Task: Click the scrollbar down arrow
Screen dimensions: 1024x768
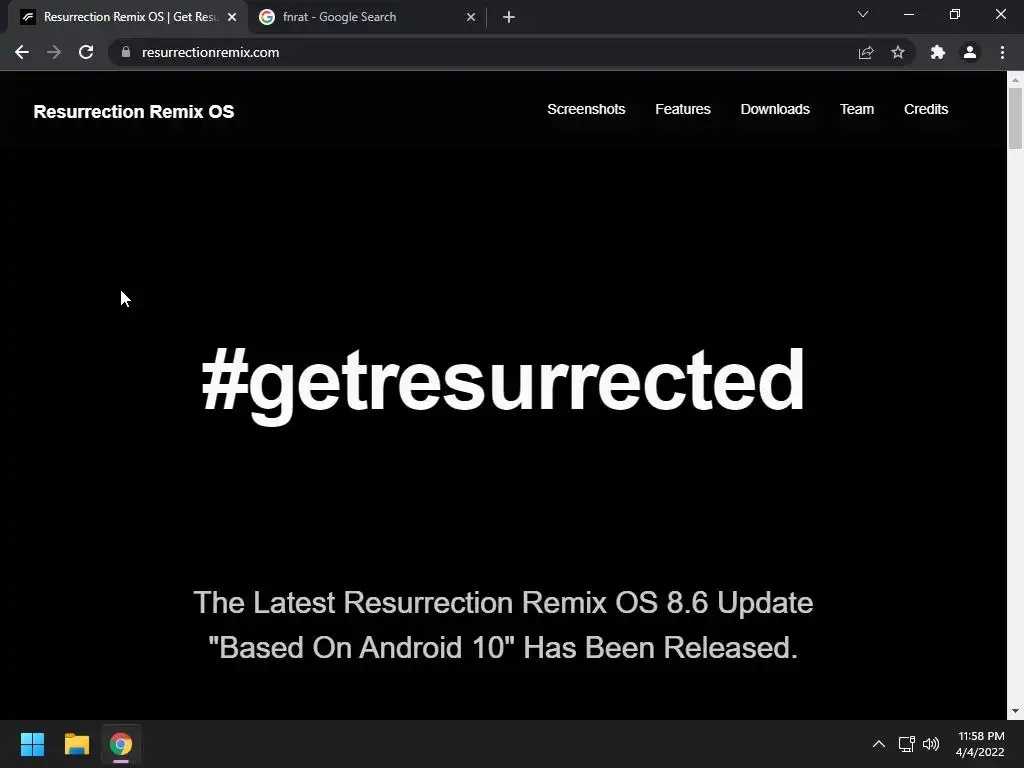Action: pyautogui.click(x=1015, y=711)
